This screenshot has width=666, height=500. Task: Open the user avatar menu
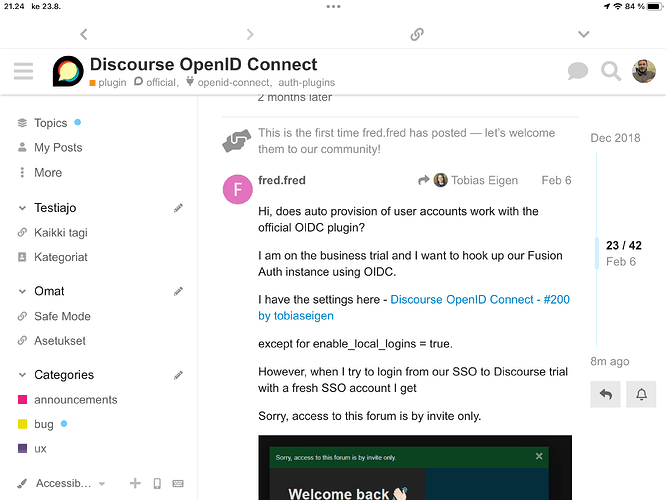pos(644,71)
